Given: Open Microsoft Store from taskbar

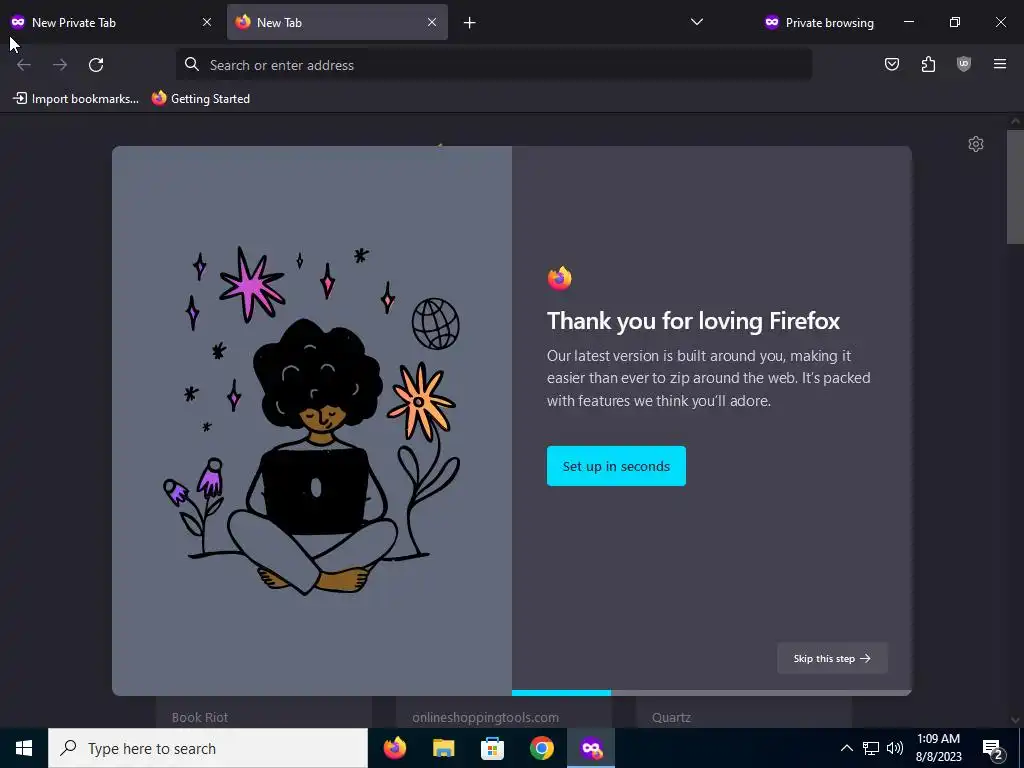Looking at the screenshot, I should click(x=492, y=748).
